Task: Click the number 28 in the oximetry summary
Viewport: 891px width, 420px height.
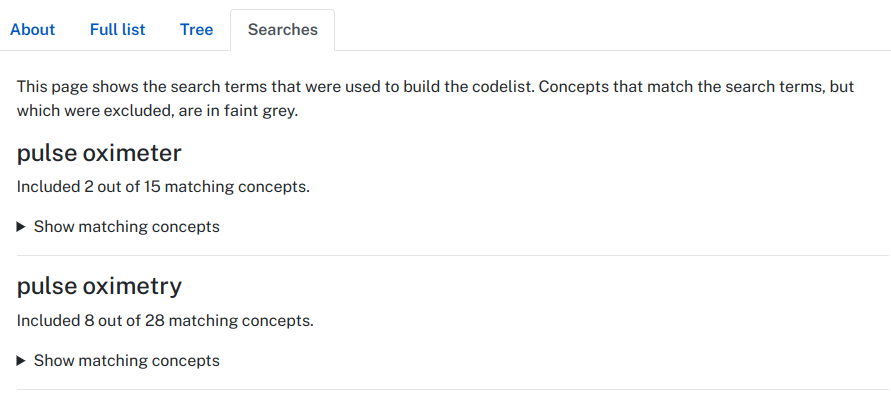Action: pos(155,321)
